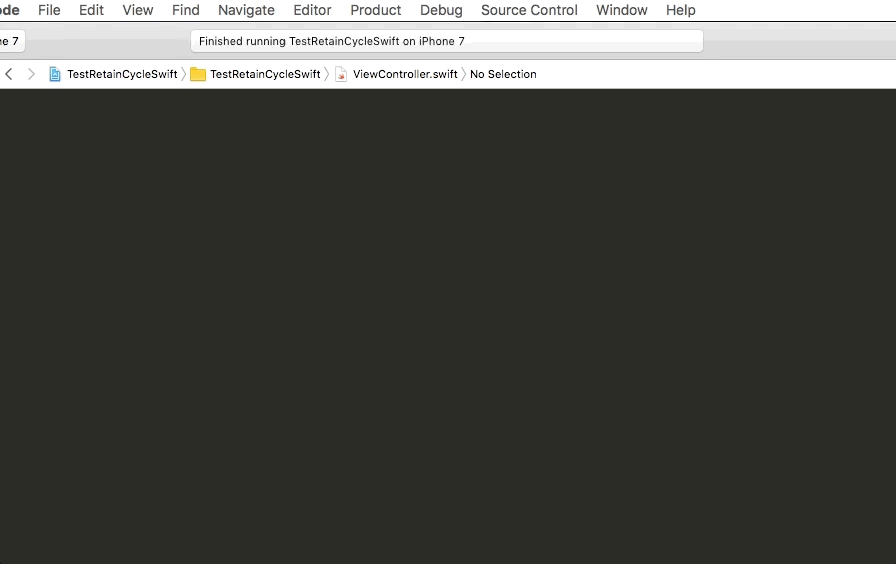The height and width of the screenshot is (564, 896).
Task: Open the Edit menu
Action: tap(91, 10)
